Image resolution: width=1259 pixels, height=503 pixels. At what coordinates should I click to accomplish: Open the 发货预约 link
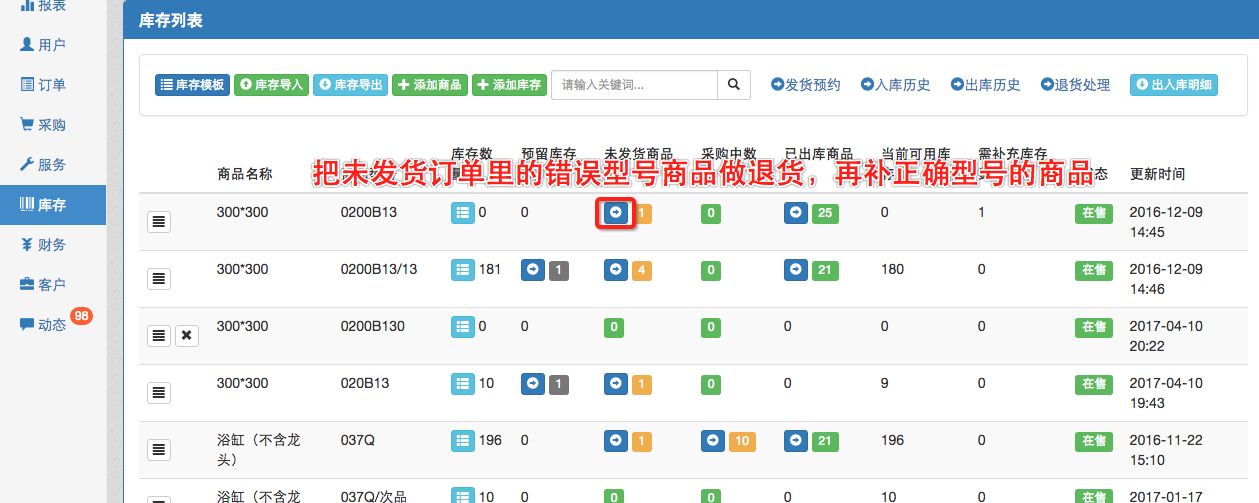805,85
